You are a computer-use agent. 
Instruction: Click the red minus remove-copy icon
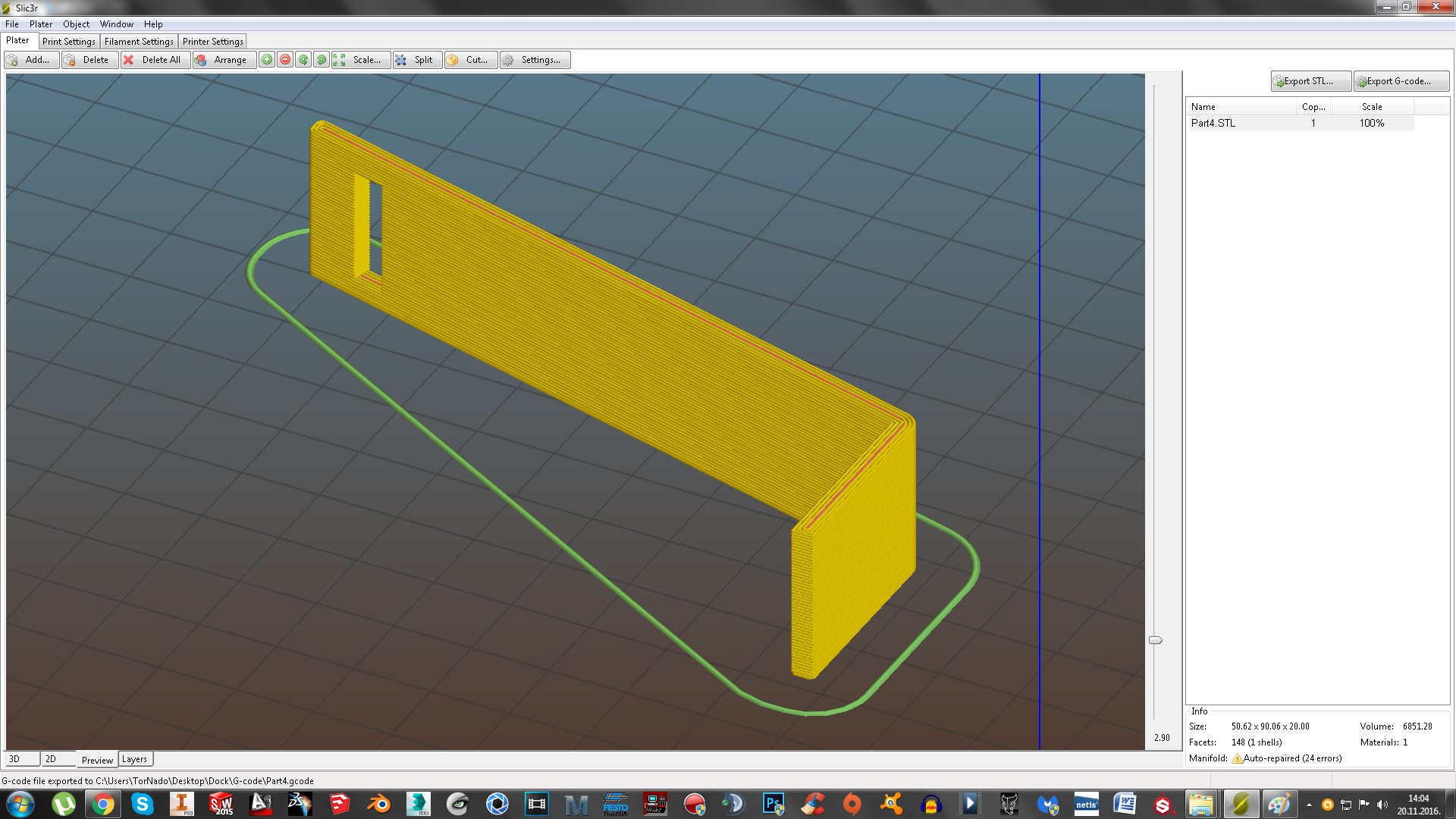pyautogui.click(x=285, y=60)
